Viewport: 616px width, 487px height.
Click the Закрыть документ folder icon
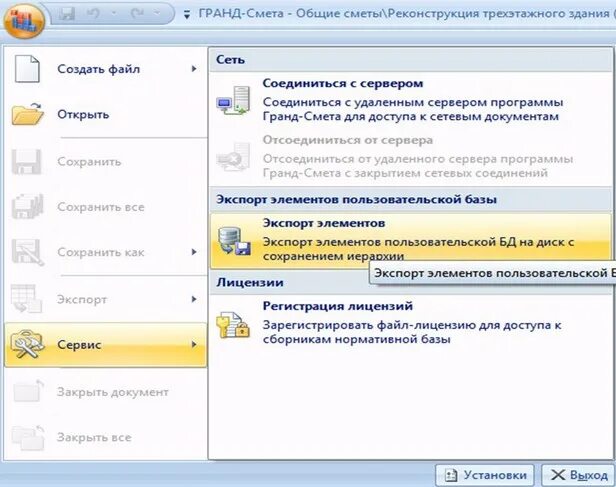[28, 391]
